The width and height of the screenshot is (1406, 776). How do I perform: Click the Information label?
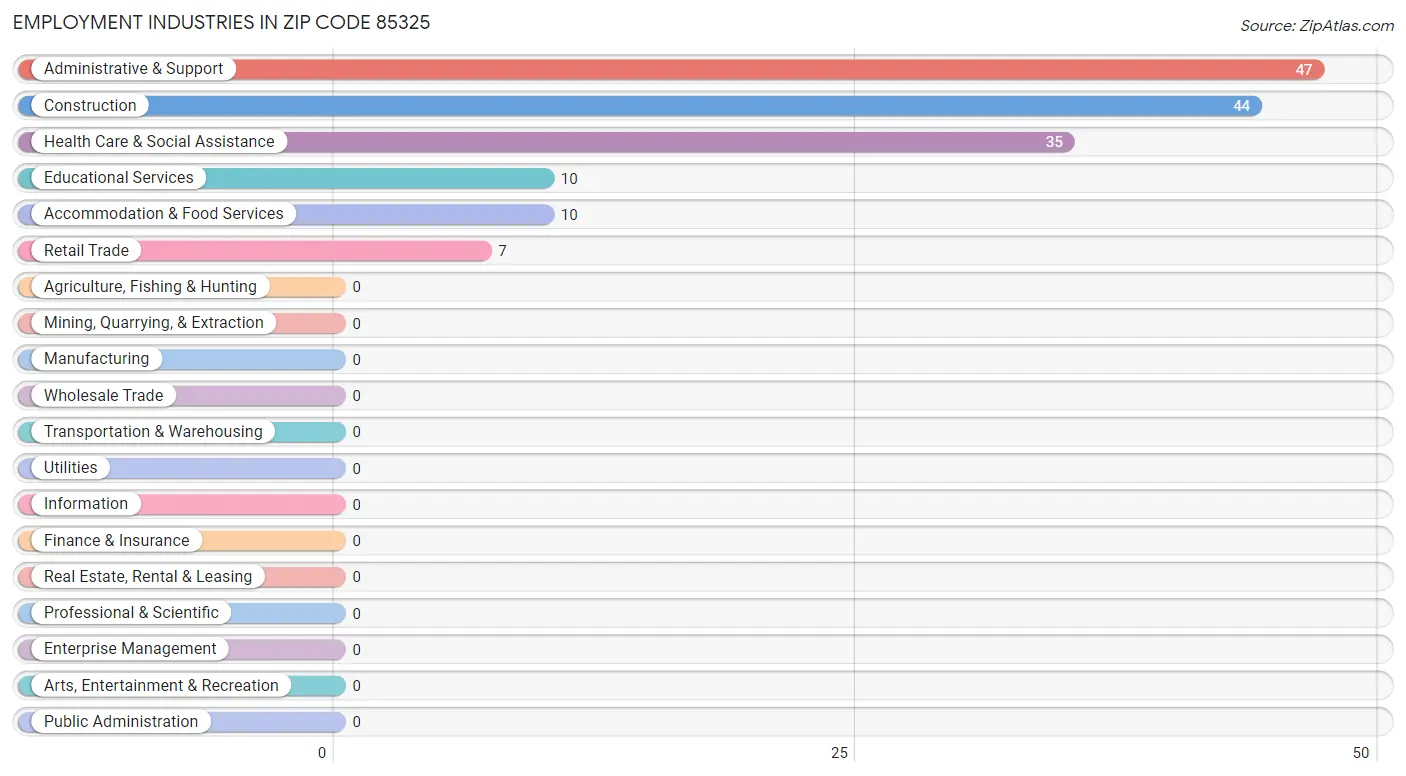tap(86, 503)
